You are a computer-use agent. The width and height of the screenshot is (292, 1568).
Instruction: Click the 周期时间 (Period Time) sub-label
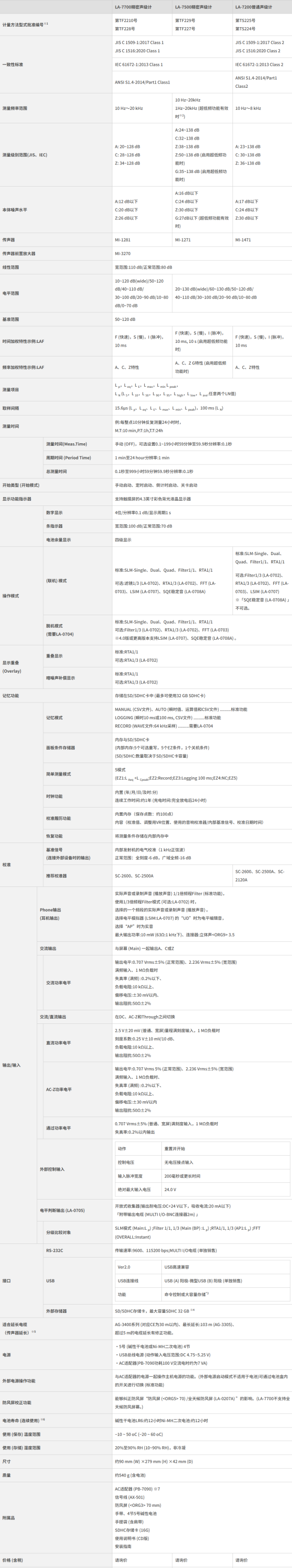pos(69,458)
